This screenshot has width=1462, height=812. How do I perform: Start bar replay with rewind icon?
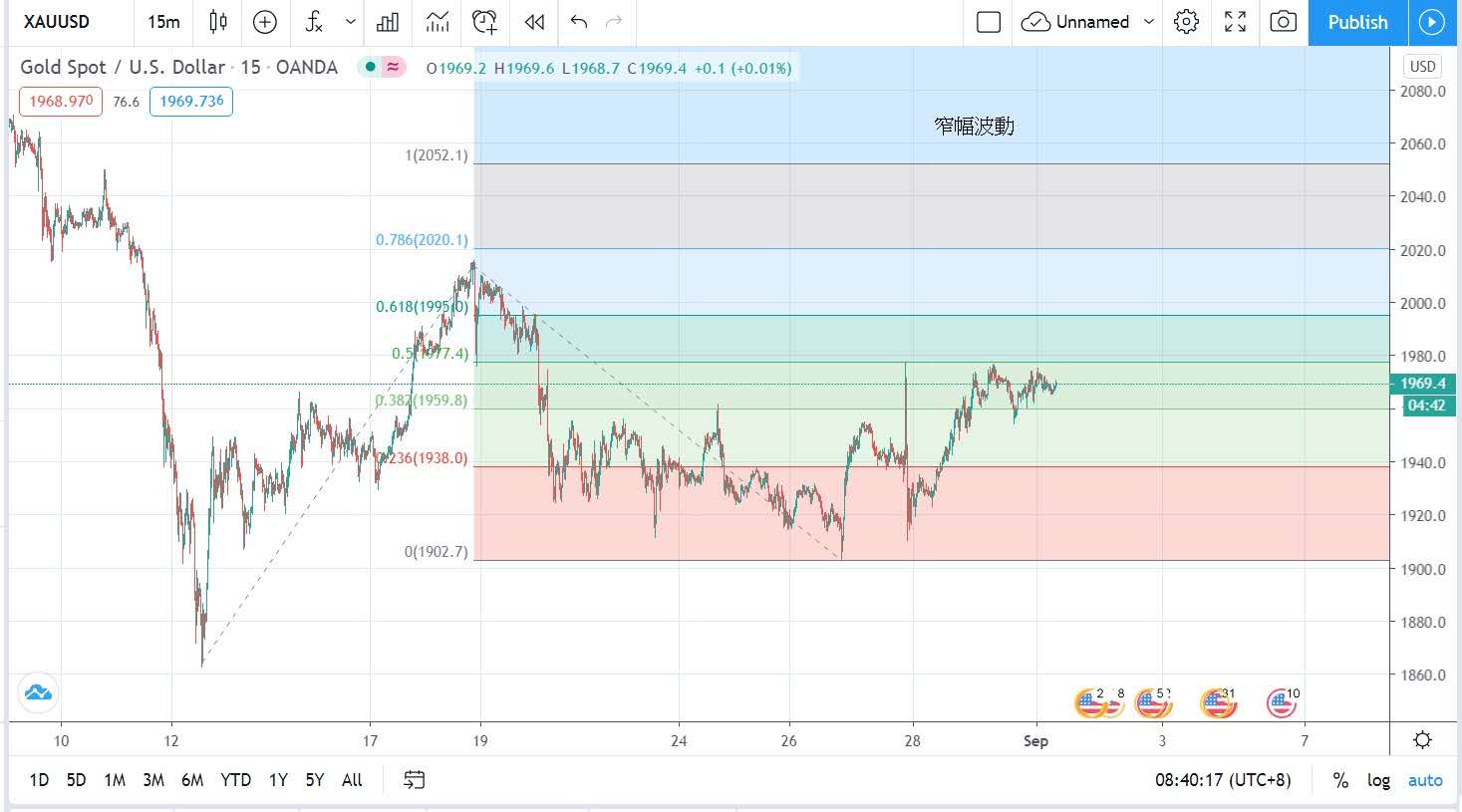point(534,22)
